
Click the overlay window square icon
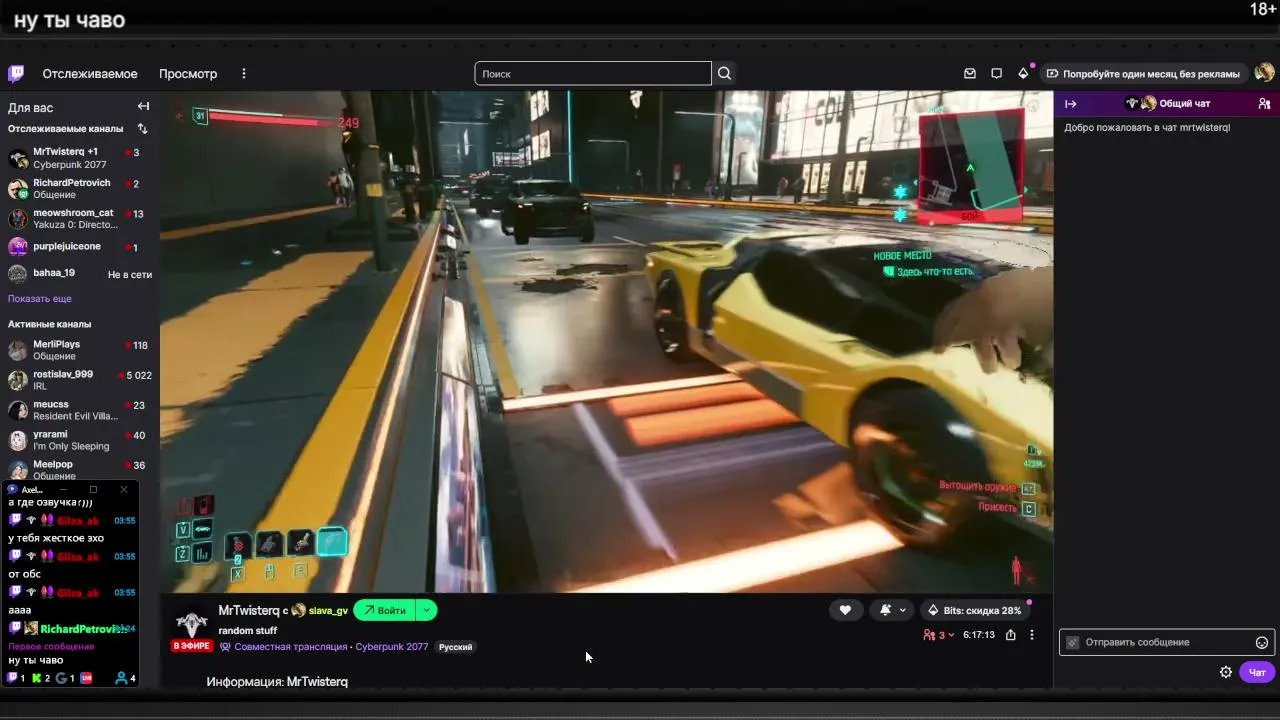coord(93,490)
